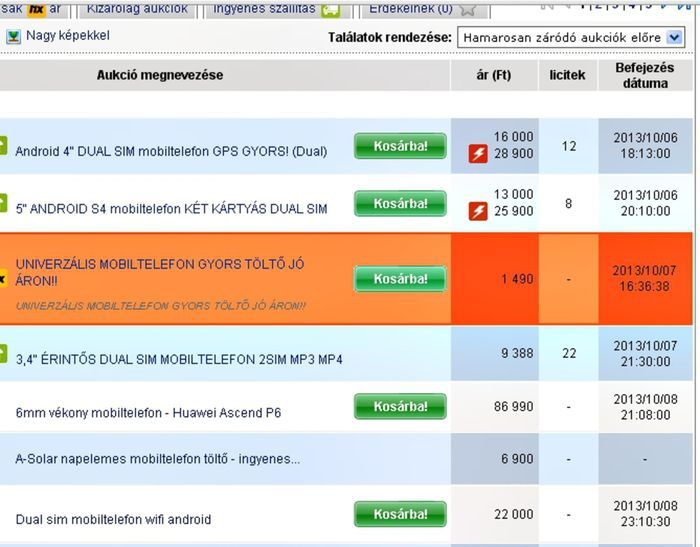Click the lightning icon beside 28 900
The image size is (700, 547).
(478, 154)
